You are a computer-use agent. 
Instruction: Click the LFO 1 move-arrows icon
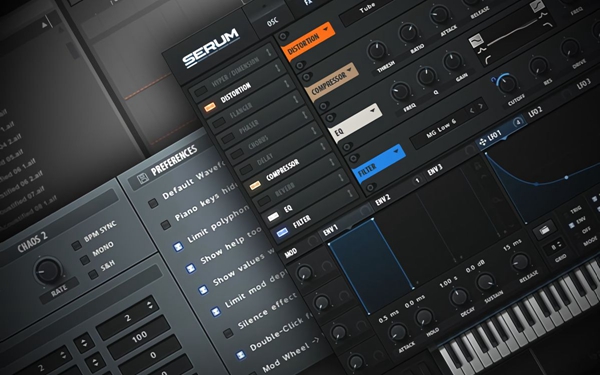pyautogui.click(x=483, y=142)
